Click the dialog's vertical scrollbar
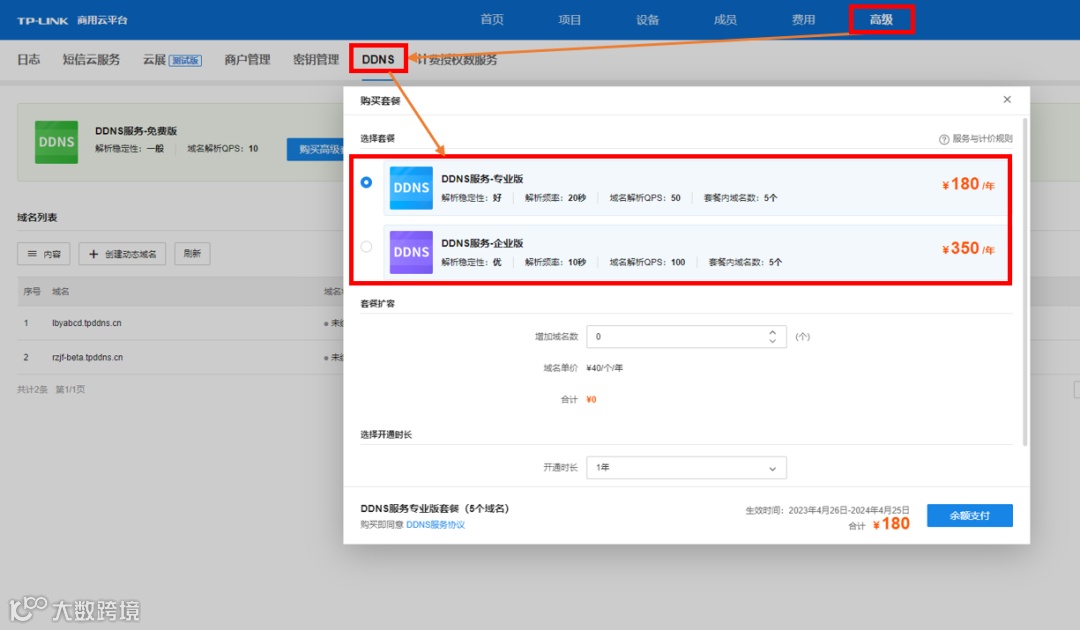This screenshot has width=1080, height=630. pyautogui.click(x=1025, y=282)
